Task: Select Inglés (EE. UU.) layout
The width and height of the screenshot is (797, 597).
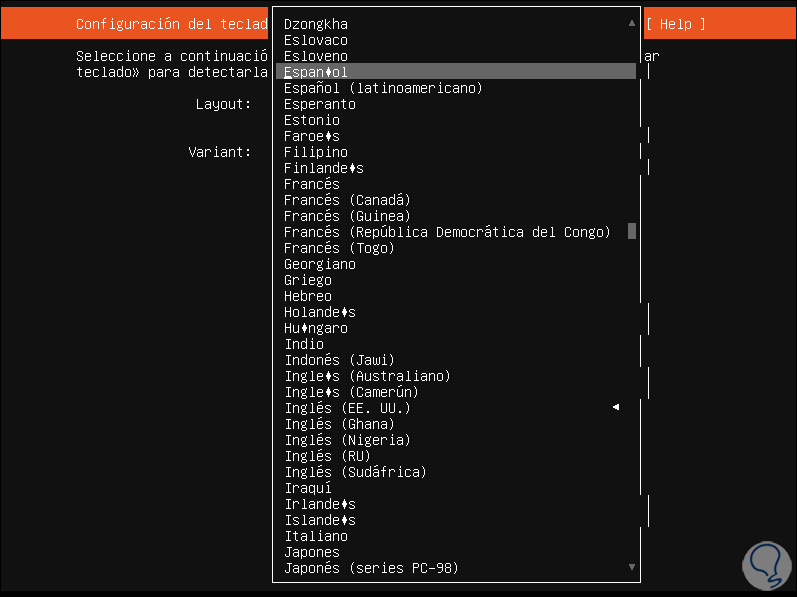Action: pyautogui.click(x=347, y=408)
